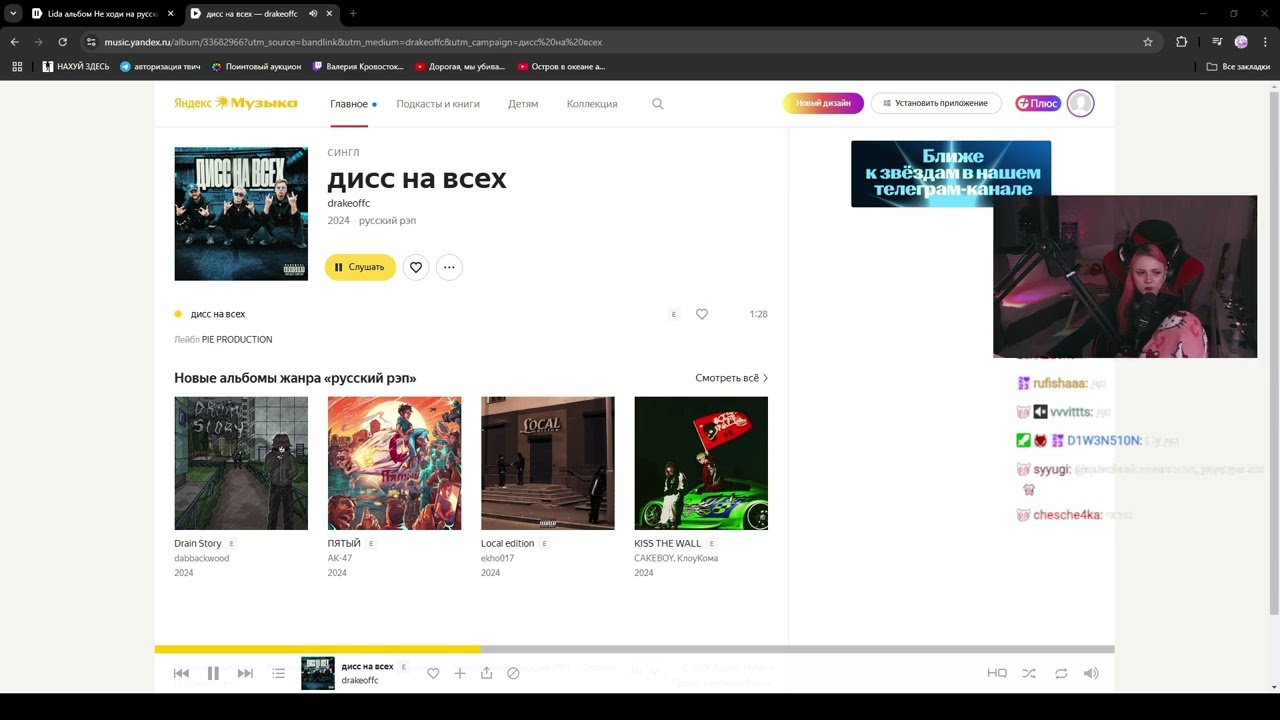
Task: Mute the диcс на всех tab audio icon
Action: (313, 14)
